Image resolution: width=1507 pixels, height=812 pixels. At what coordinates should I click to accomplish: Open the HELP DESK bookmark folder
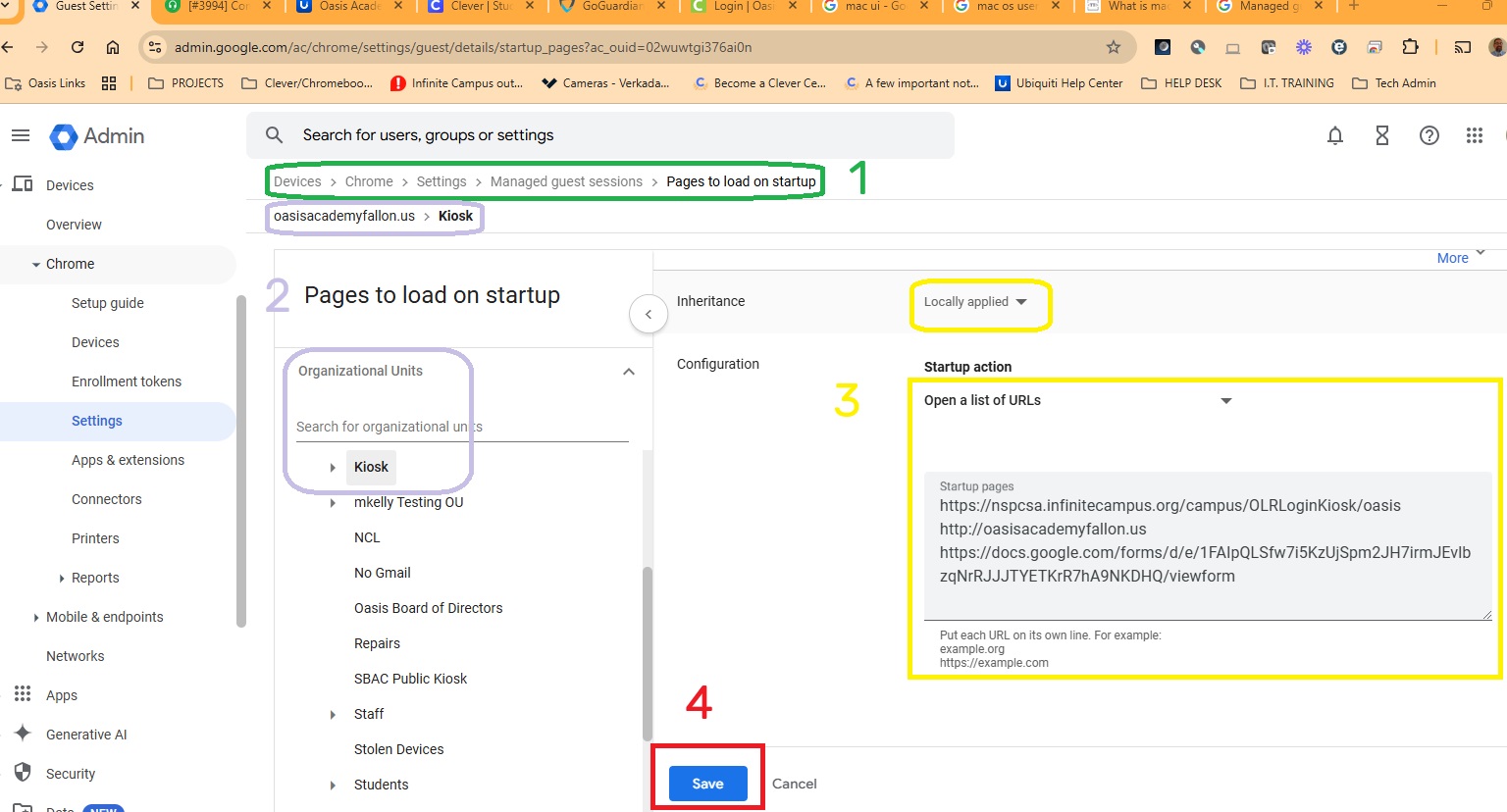(x=1182, y=83)
